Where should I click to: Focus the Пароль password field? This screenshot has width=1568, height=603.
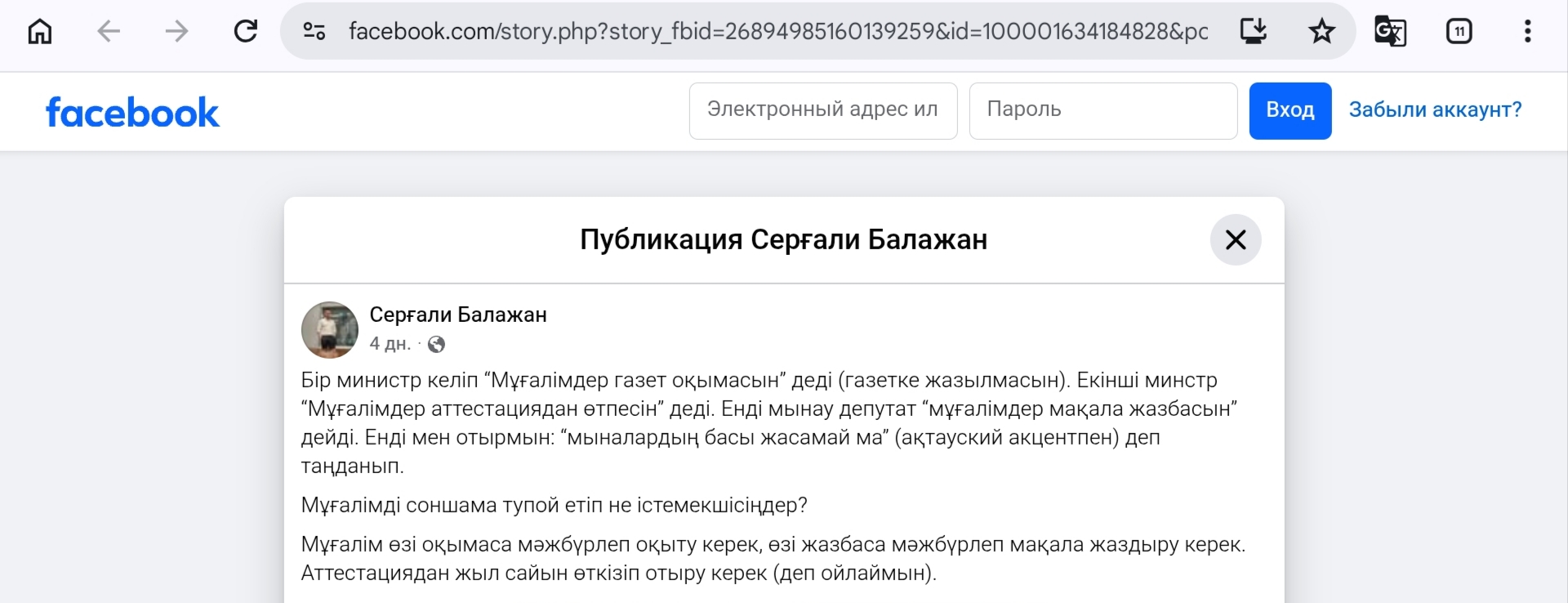[1102, 110]
